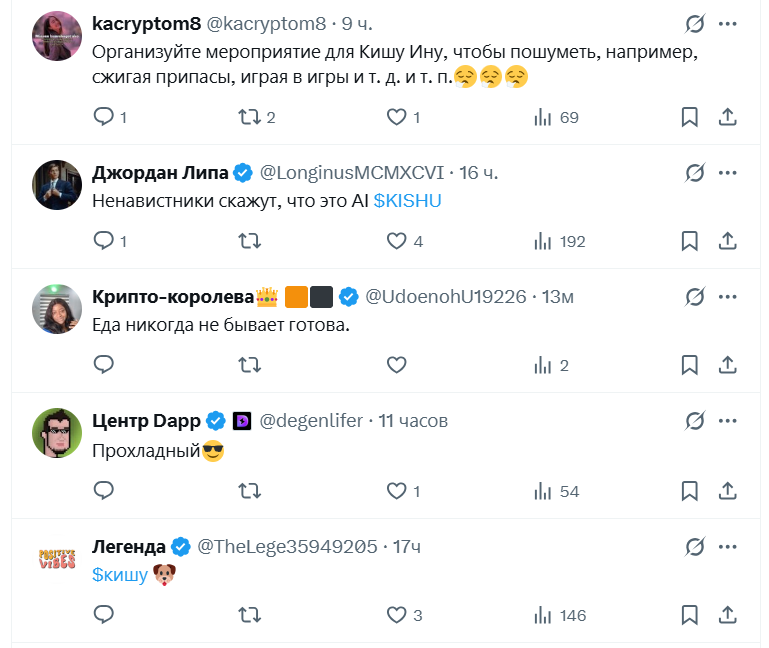Open the $кишу cashtag link
The height and width of the screenshot is (648, 769).
tap(120, 575)
